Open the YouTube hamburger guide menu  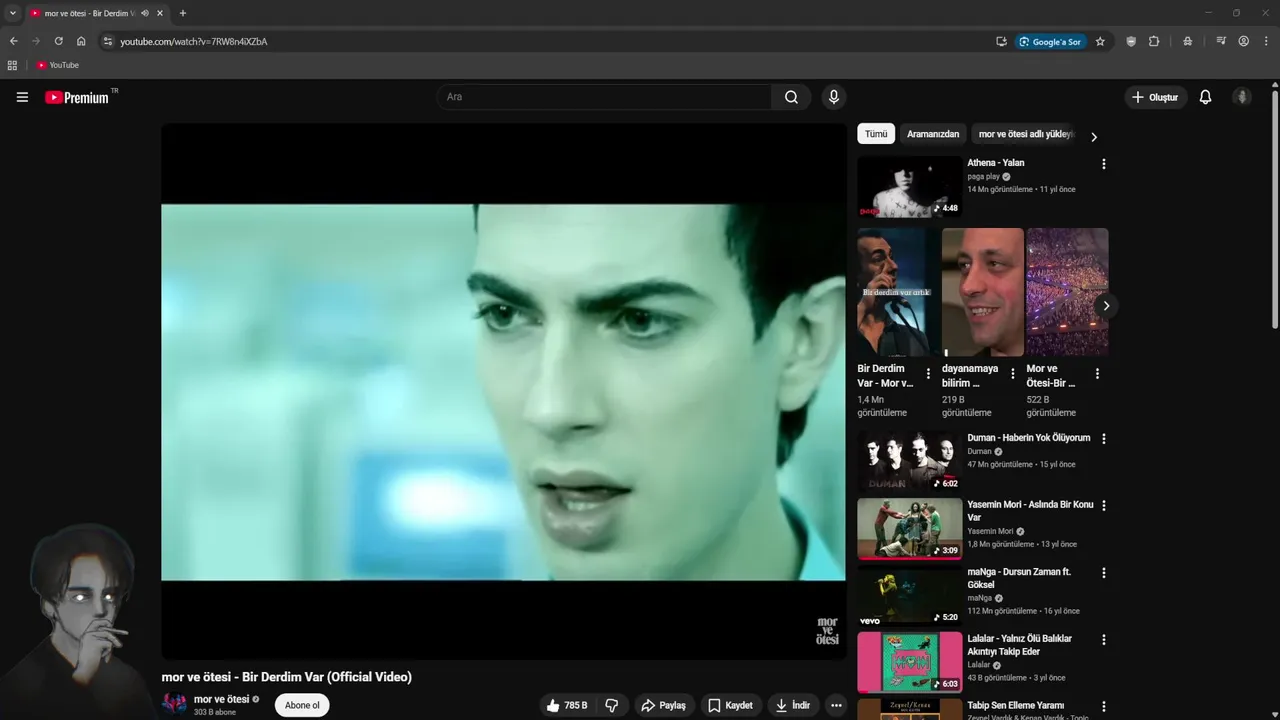click(x=22, y=97)
